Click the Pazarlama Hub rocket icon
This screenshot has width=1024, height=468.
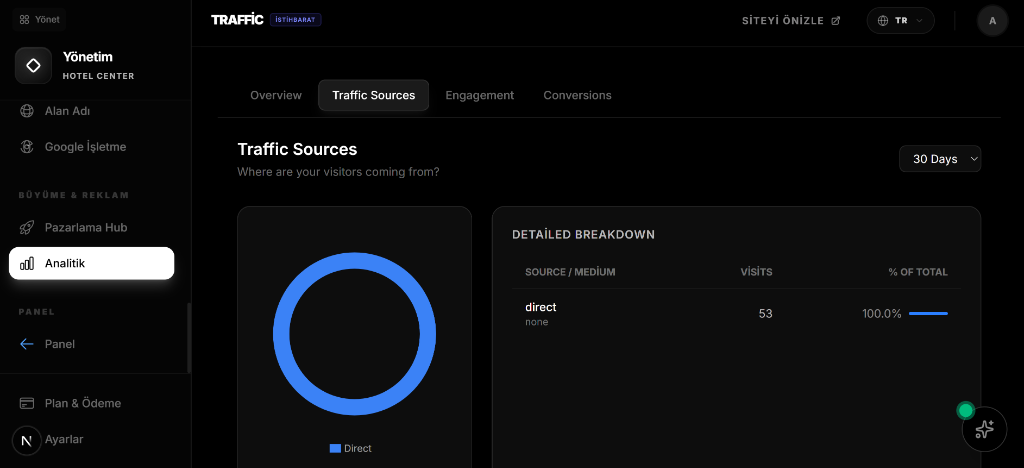point(27,227)
